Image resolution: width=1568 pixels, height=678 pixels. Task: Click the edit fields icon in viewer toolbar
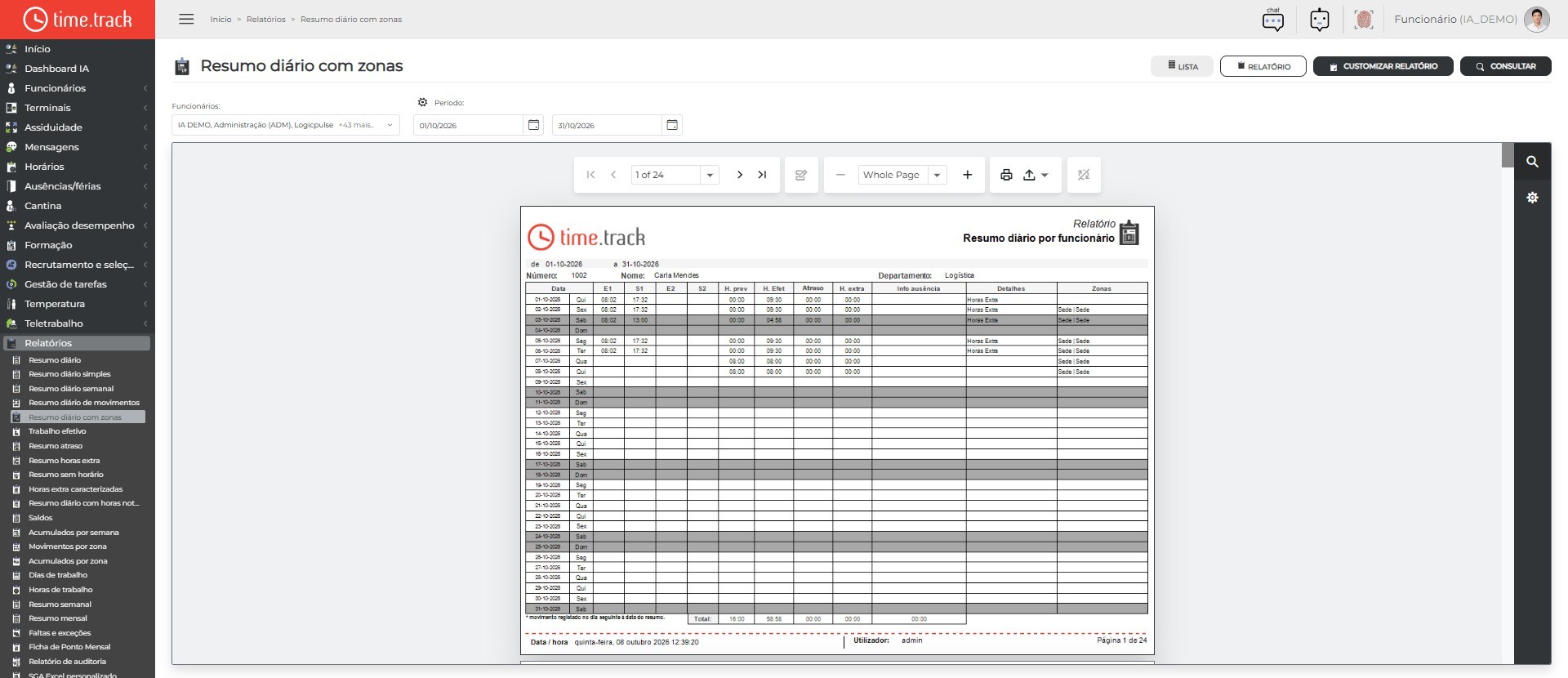tap(801, 175)
